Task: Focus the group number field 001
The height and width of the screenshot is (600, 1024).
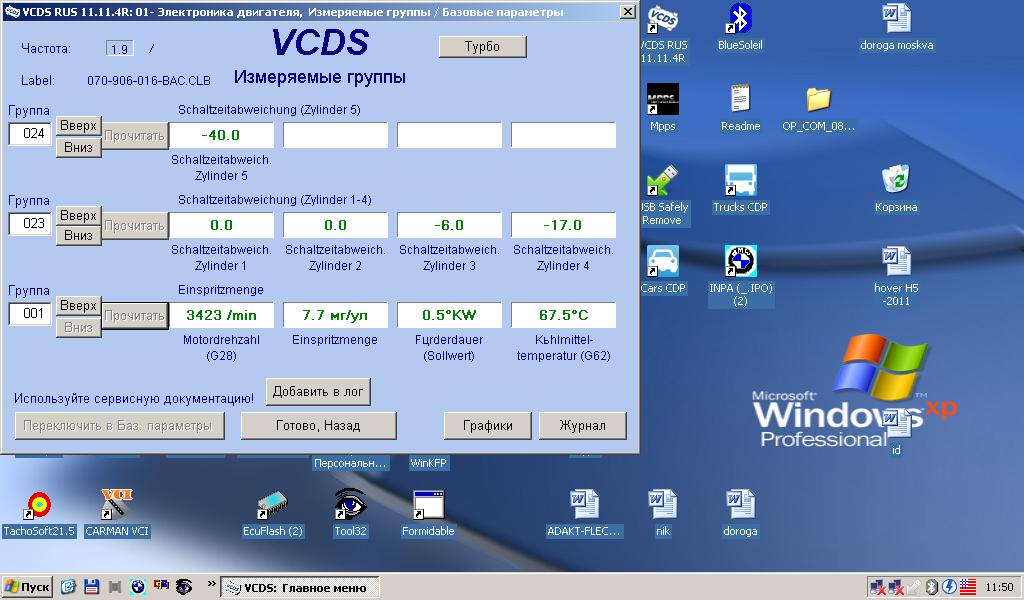Action: tap(30, 314)
